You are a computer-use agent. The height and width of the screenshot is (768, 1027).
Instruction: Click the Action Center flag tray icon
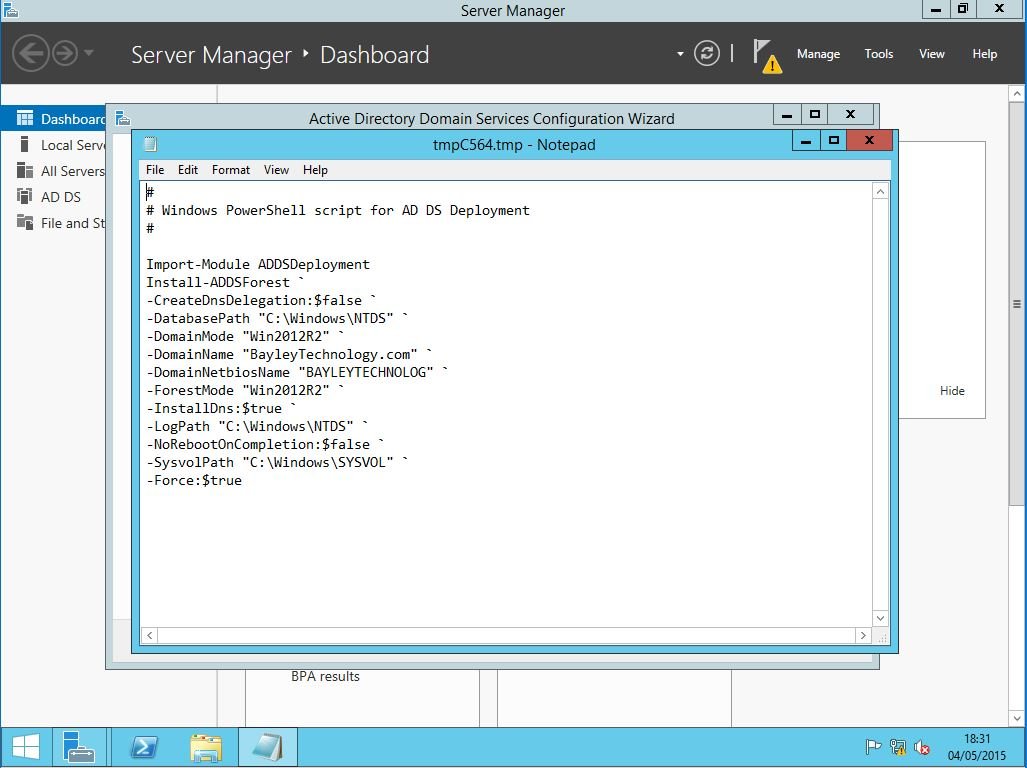point(873,747)
